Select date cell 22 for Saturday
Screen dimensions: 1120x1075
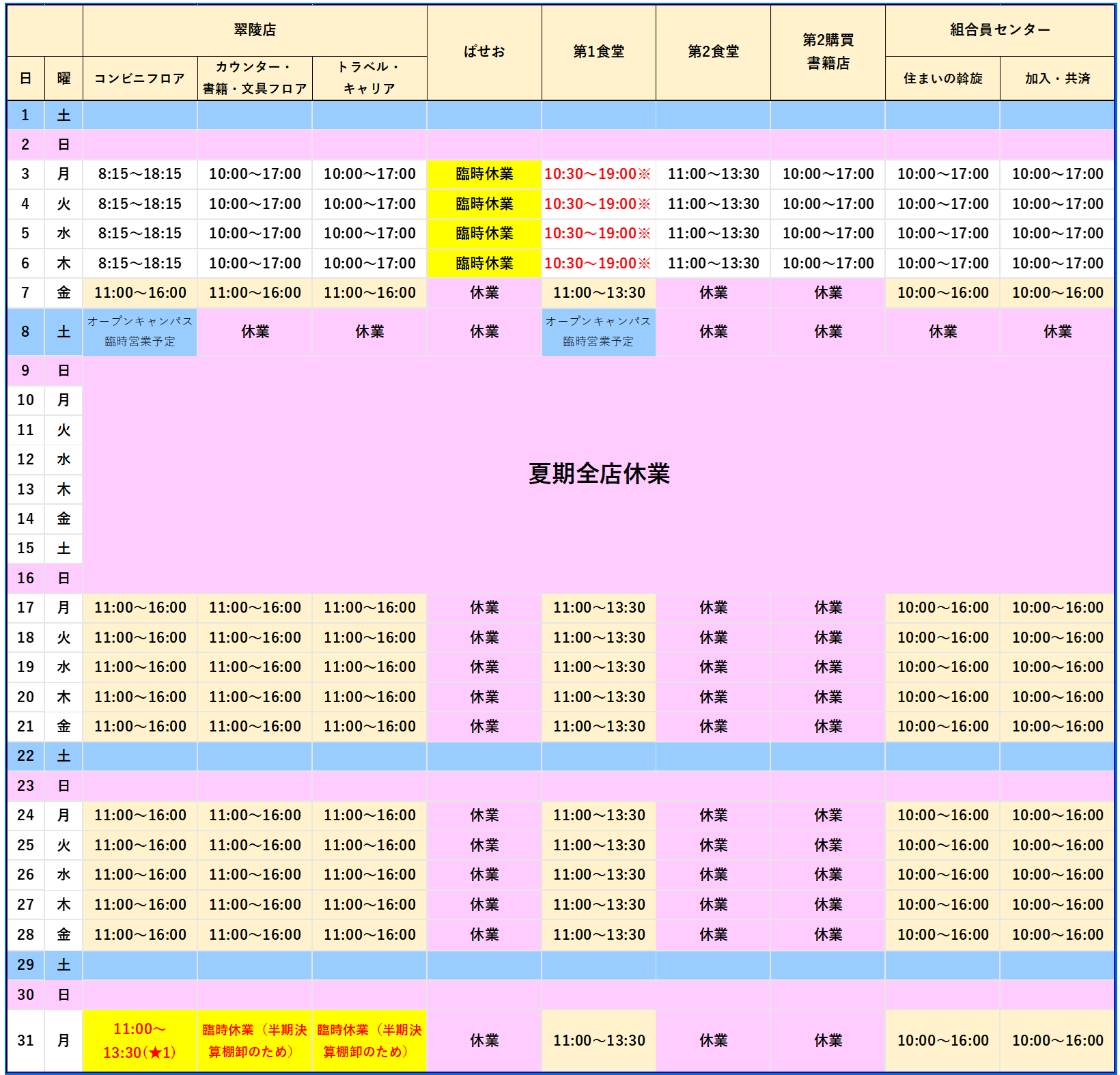tap(26, 756)
